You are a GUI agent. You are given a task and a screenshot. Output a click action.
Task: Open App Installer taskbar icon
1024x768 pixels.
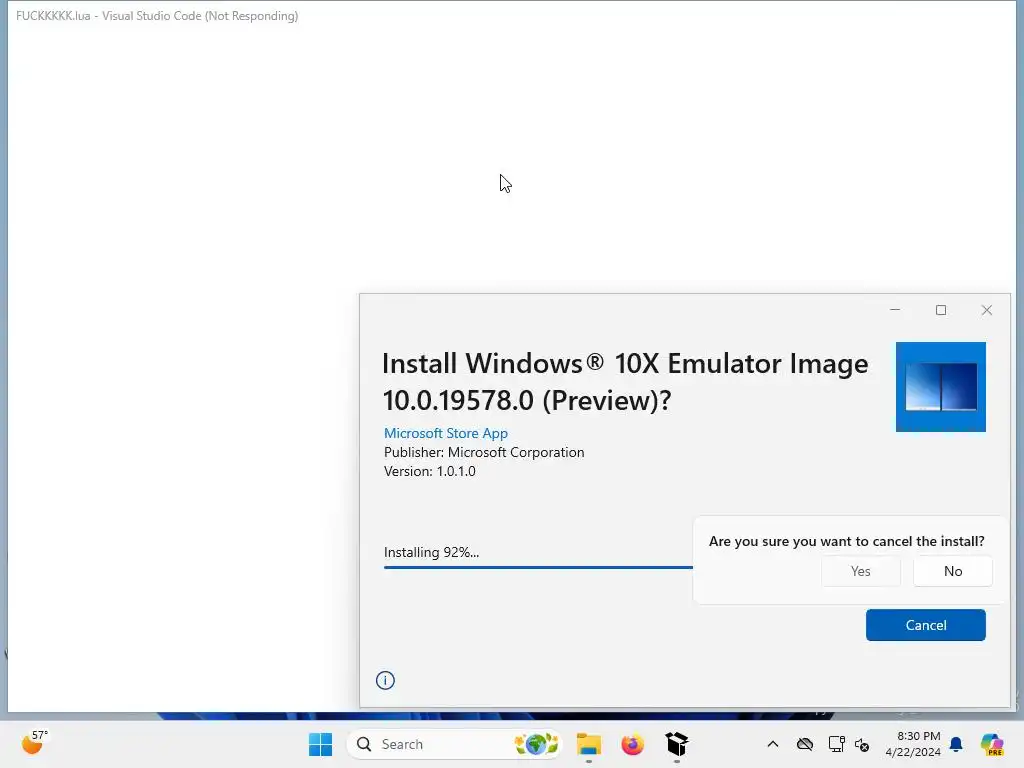(x=677, y=744)
